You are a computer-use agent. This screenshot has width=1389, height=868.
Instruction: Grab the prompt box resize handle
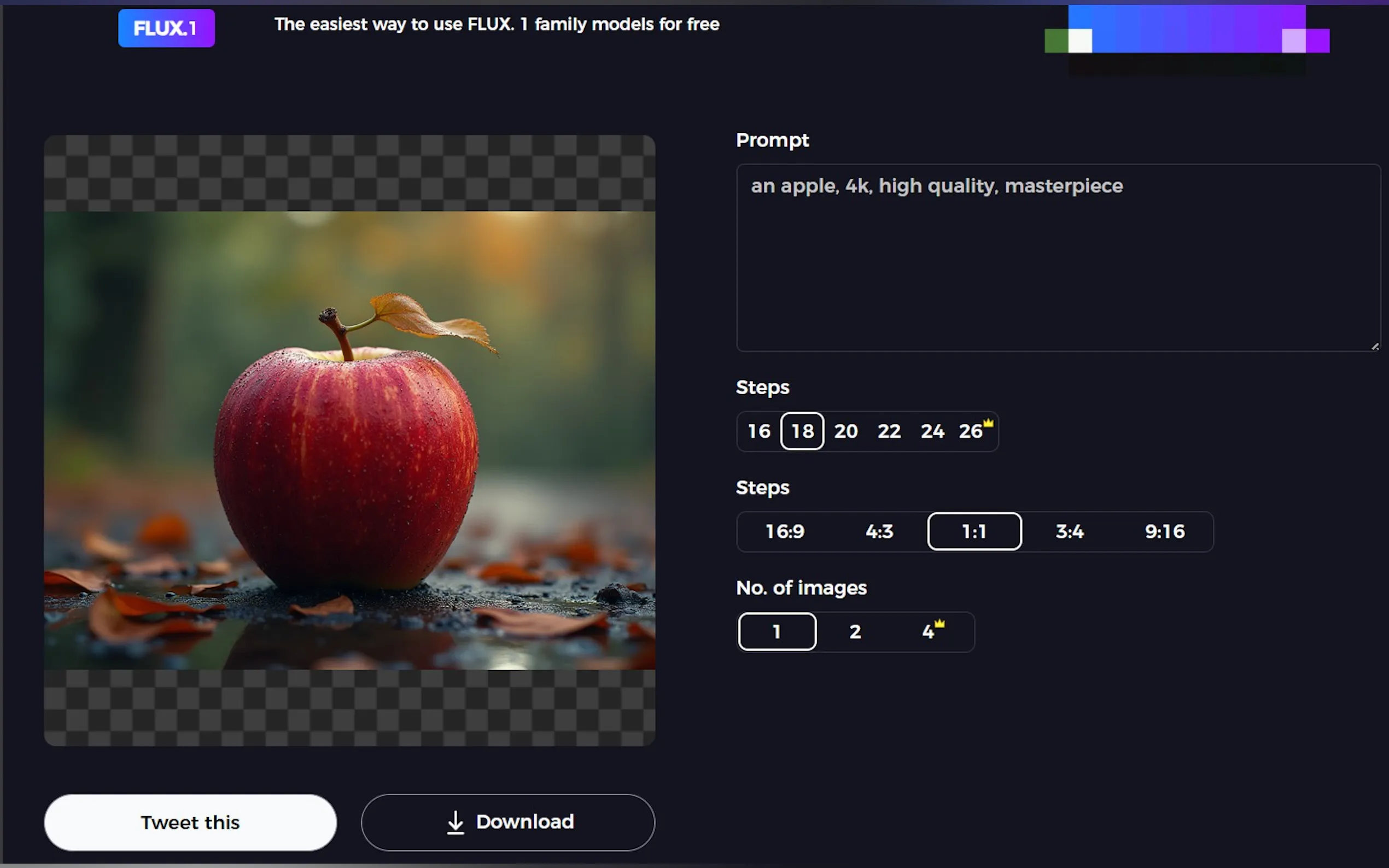click(1375, 347)
